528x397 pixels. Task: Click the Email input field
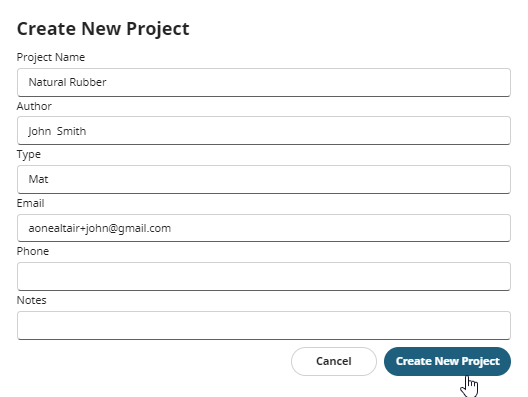pos(264,228)
